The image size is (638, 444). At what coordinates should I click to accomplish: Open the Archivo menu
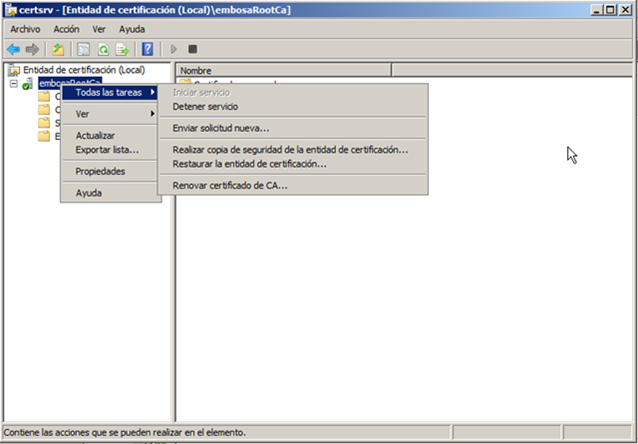pos(25,29)
